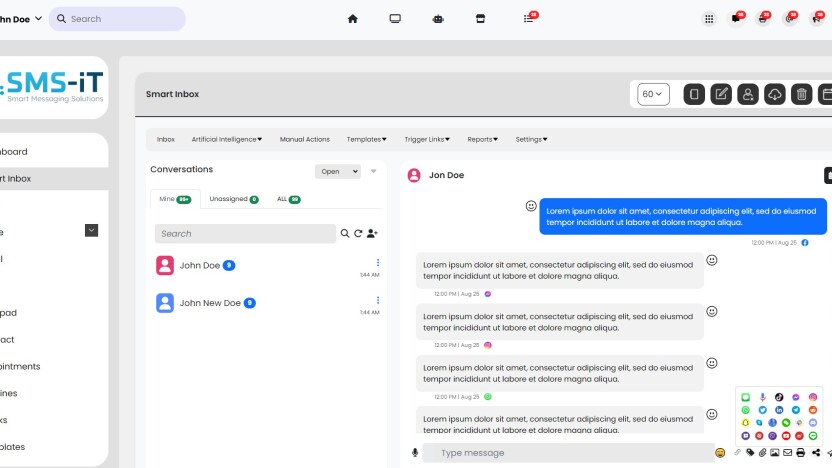The image size is (832, 468).
Task: Click the add contact icon in conversations
Action: coord(372,233)
